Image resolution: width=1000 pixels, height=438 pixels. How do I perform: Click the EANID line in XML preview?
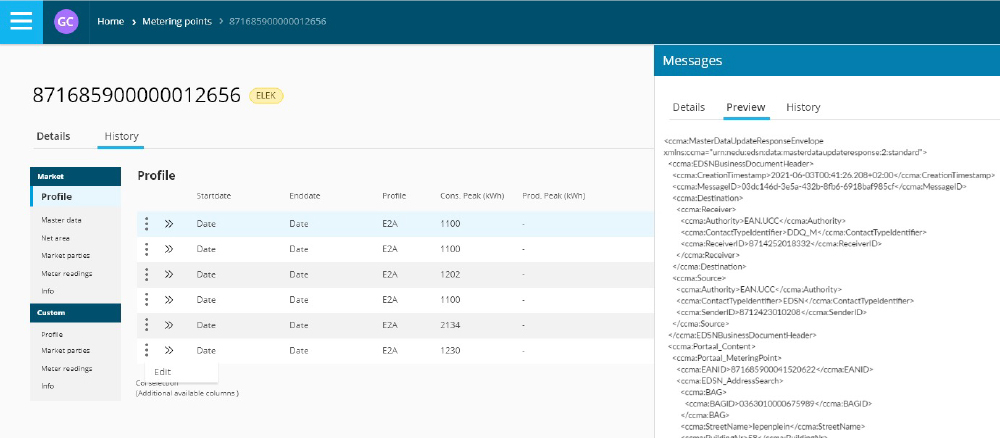(774, 369)
